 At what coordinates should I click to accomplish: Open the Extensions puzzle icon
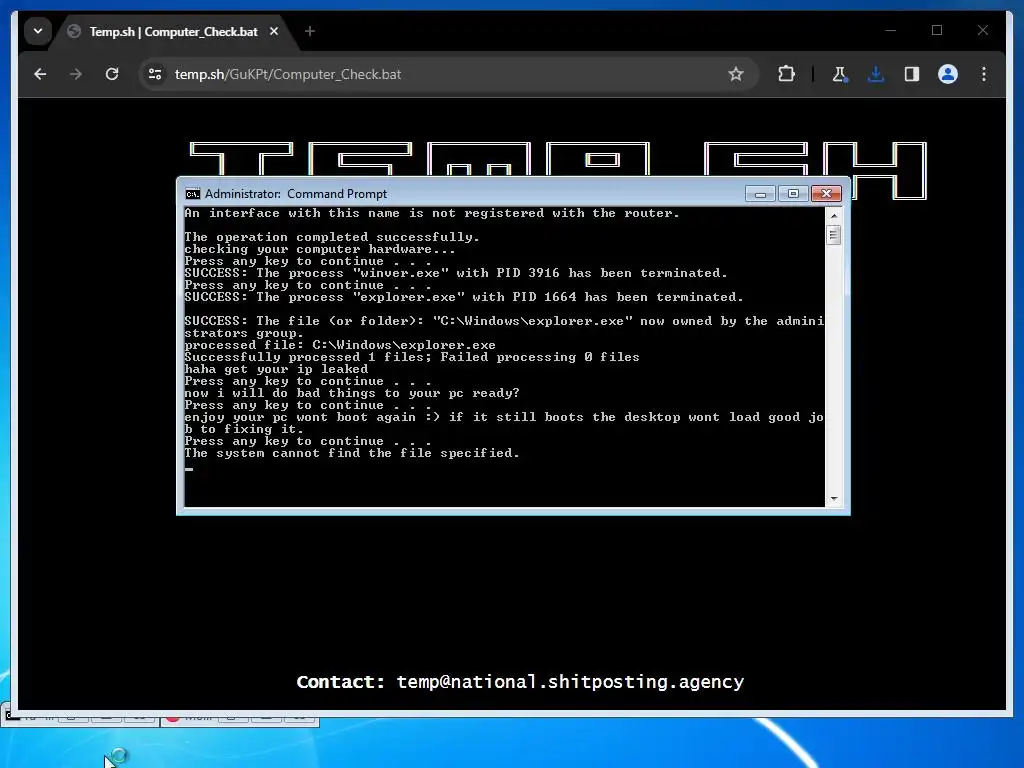click(x=786, y=74)
